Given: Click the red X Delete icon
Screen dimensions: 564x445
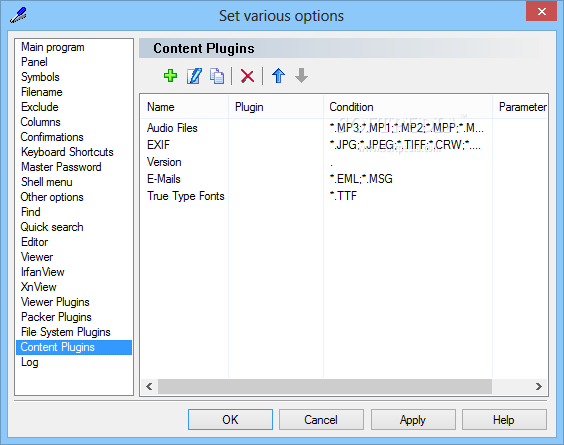Looking at the screenshot, I should (247, 76).
